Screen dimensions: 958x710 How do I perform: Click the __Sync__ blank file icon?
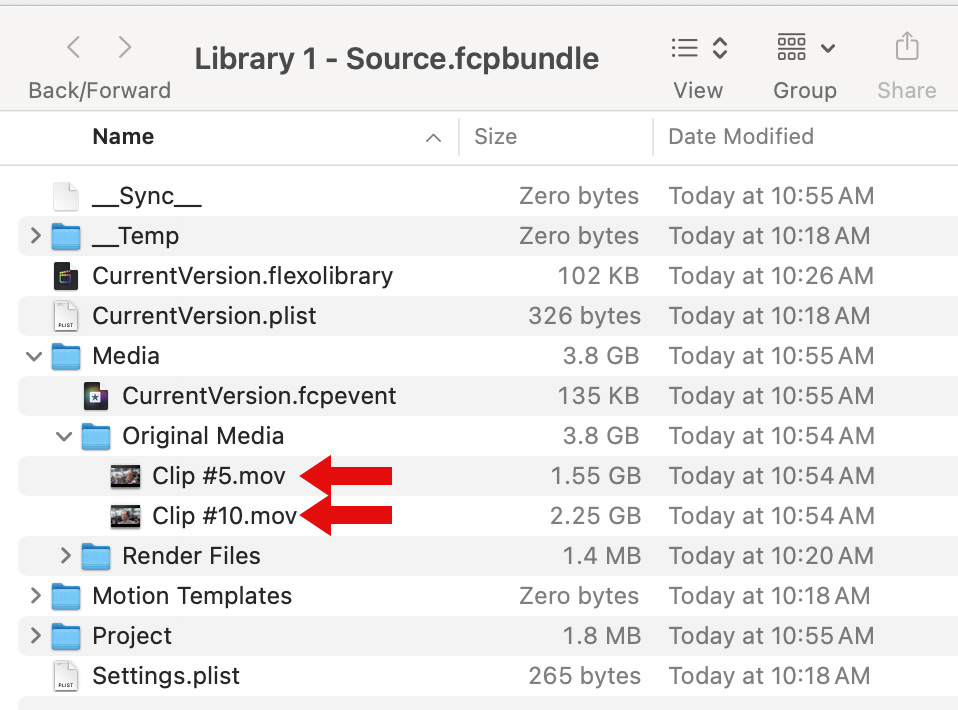pos(66,196)
